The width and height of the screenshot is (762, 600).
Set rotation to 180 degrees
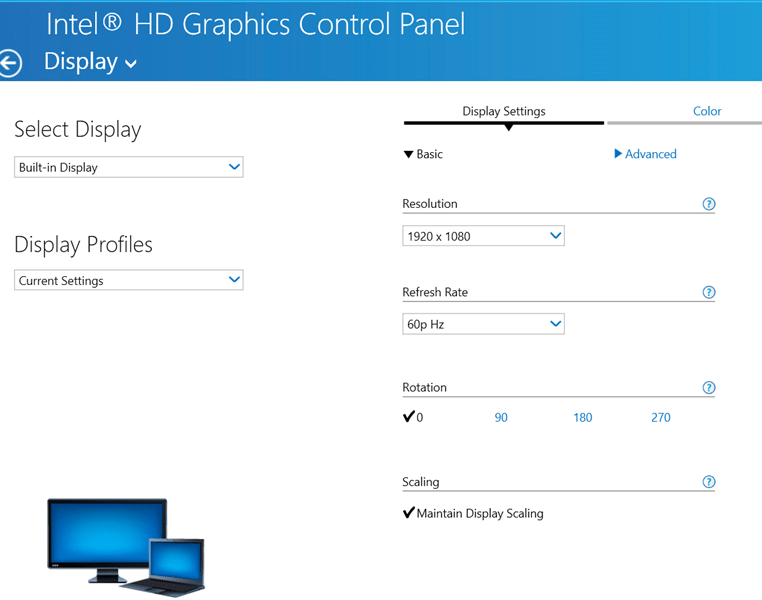coord(583,417)
